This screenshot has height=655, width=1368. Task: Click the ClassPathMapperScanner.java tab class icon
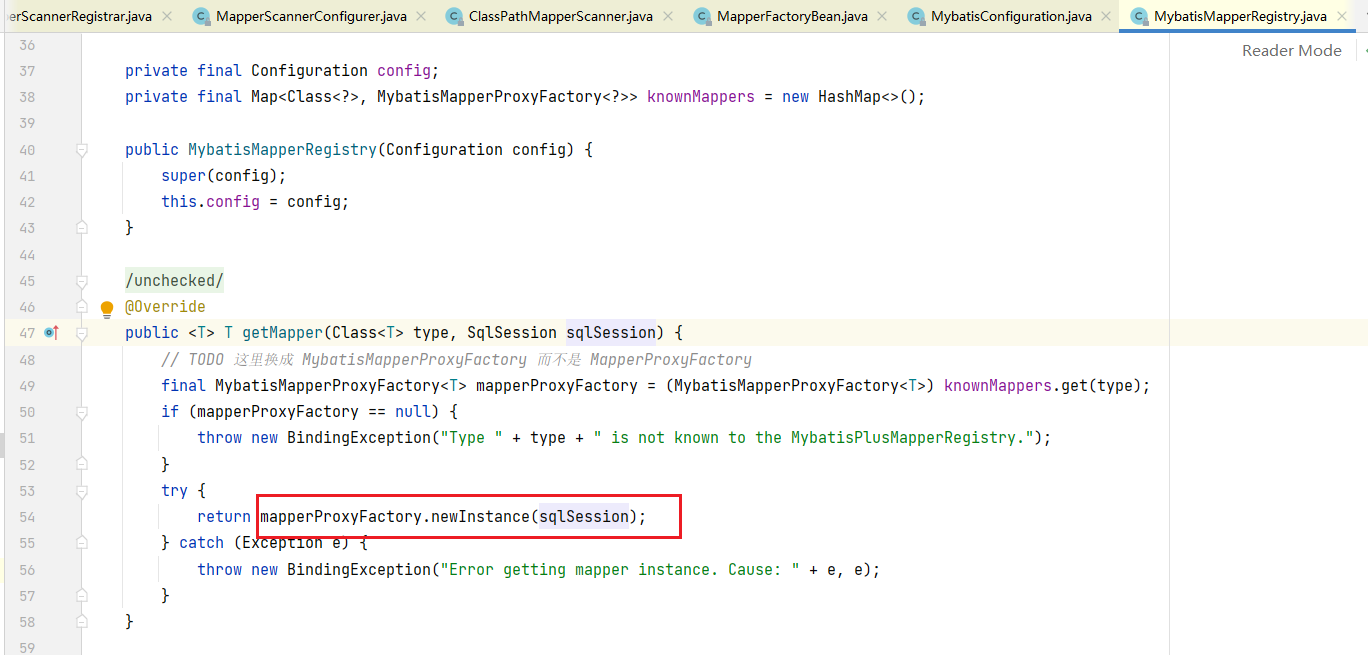[x=454, y=16]
